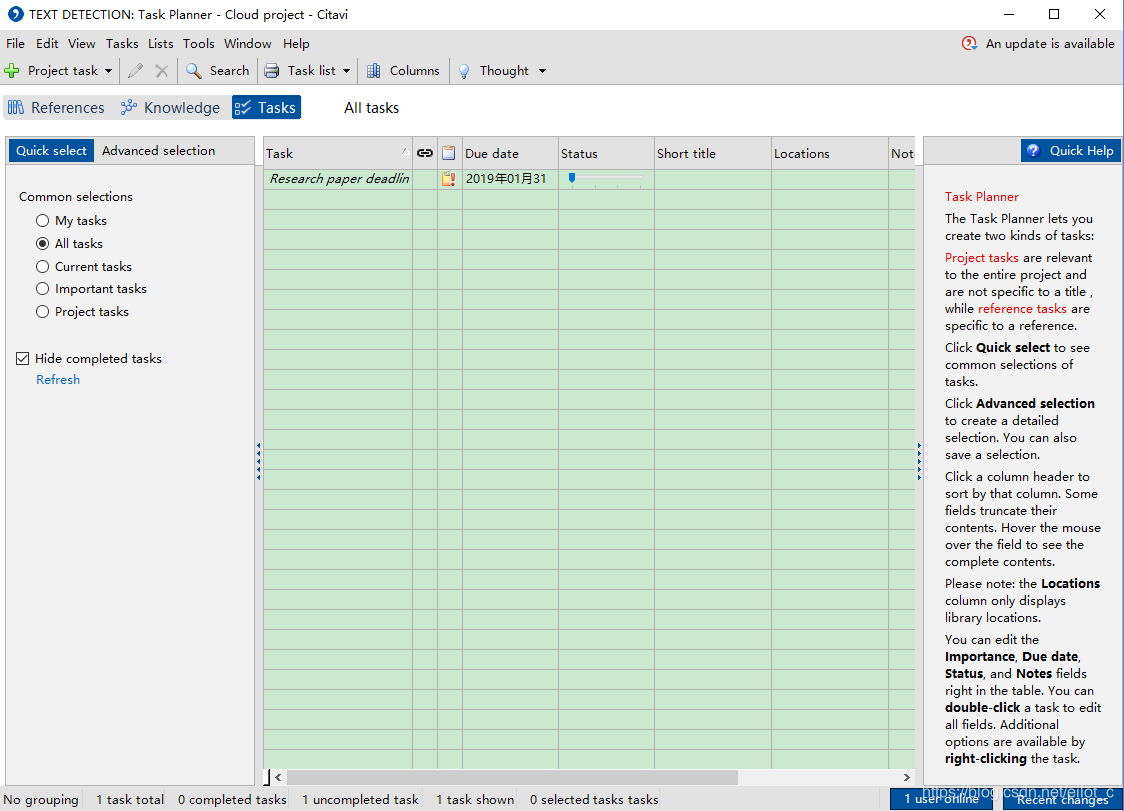Collapse the left panel via splitter arrows
The width and height of the screenshot is (1124, 811).
[x=259, y=462]
